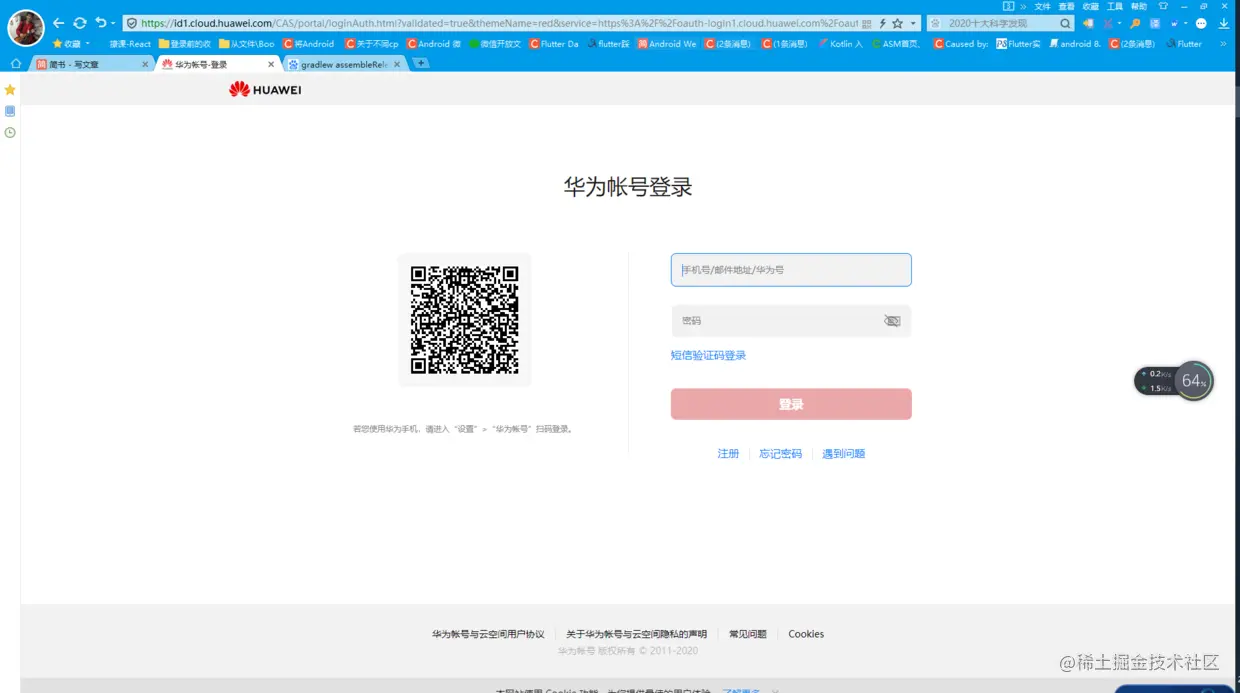Click the 注册 link
Viewport: 1240px width, 693px height.
coord(728,454)
